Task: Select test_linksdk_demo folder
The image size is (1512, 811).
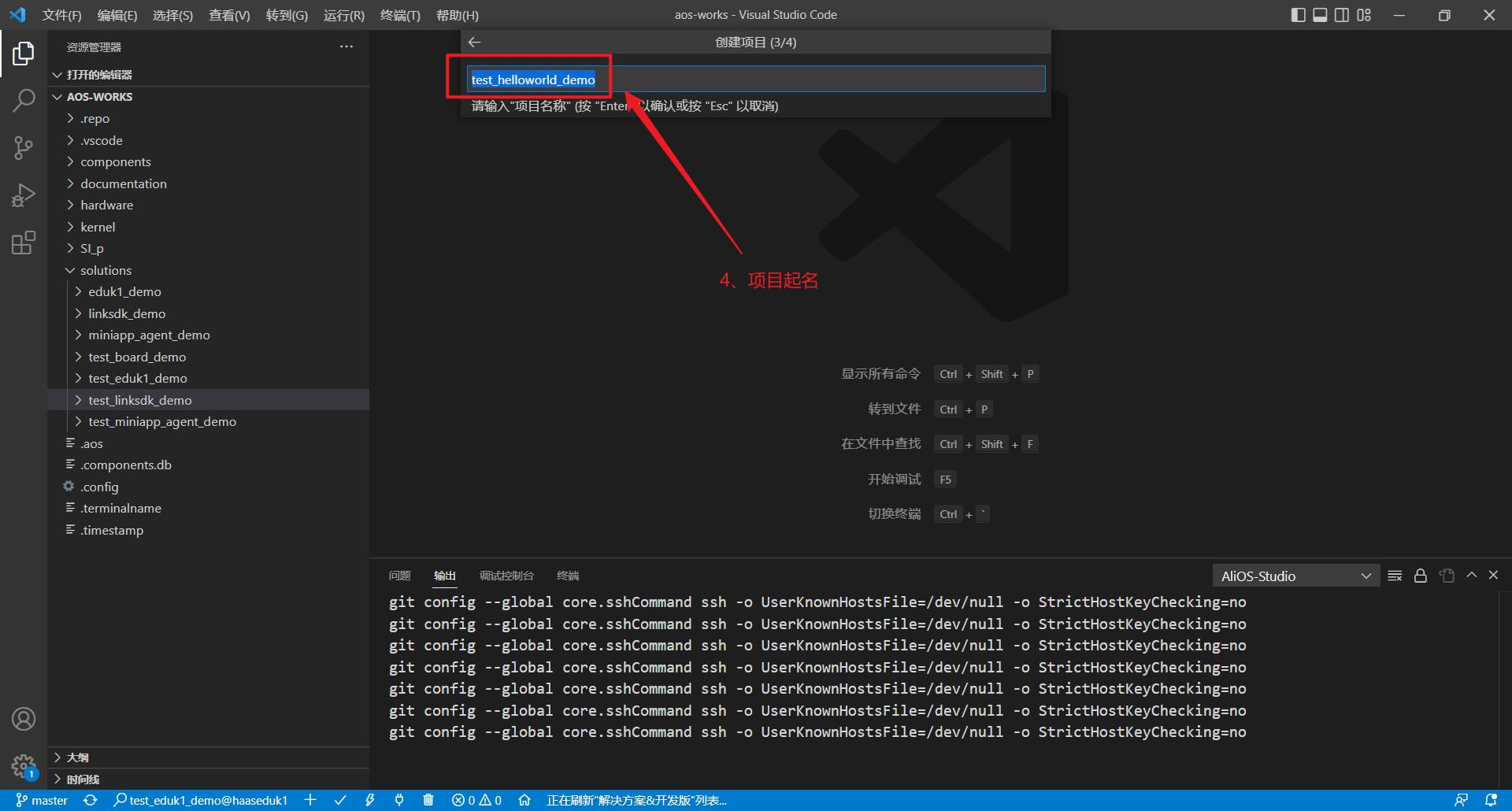Action: (208, 400)
